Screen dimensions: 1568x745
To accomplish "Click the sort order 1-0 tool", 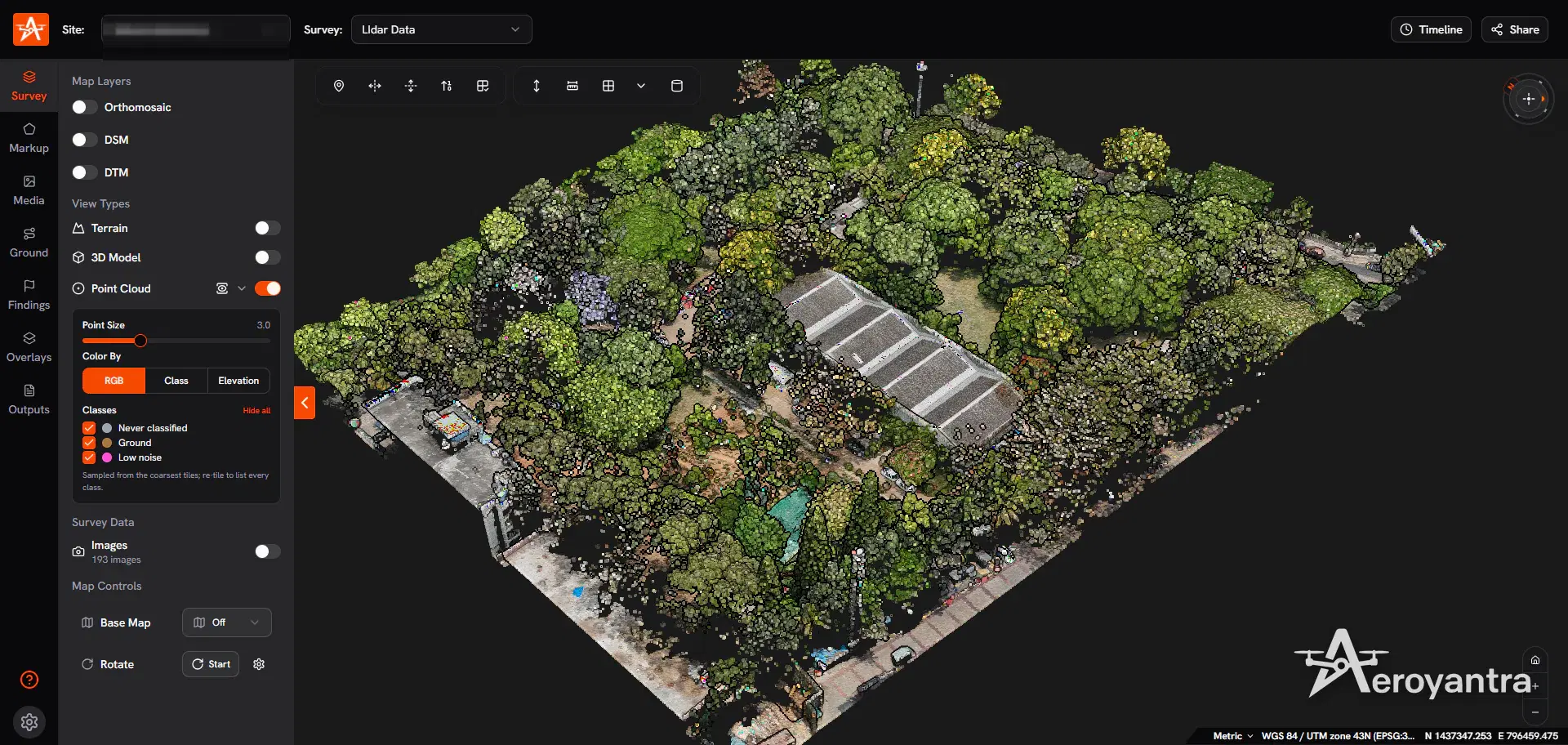I will (x=447, y=86).
